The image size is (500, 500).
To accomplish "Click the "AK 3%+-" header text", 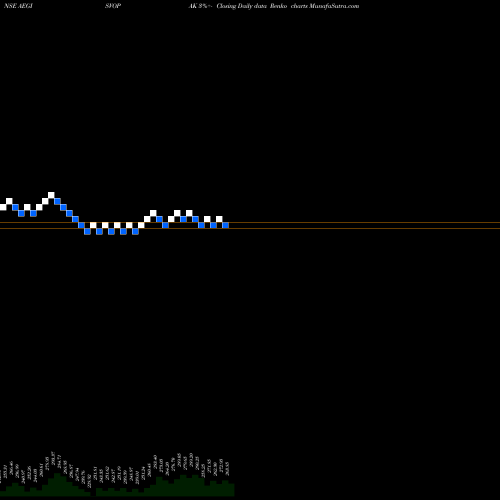I will [201, 6].
